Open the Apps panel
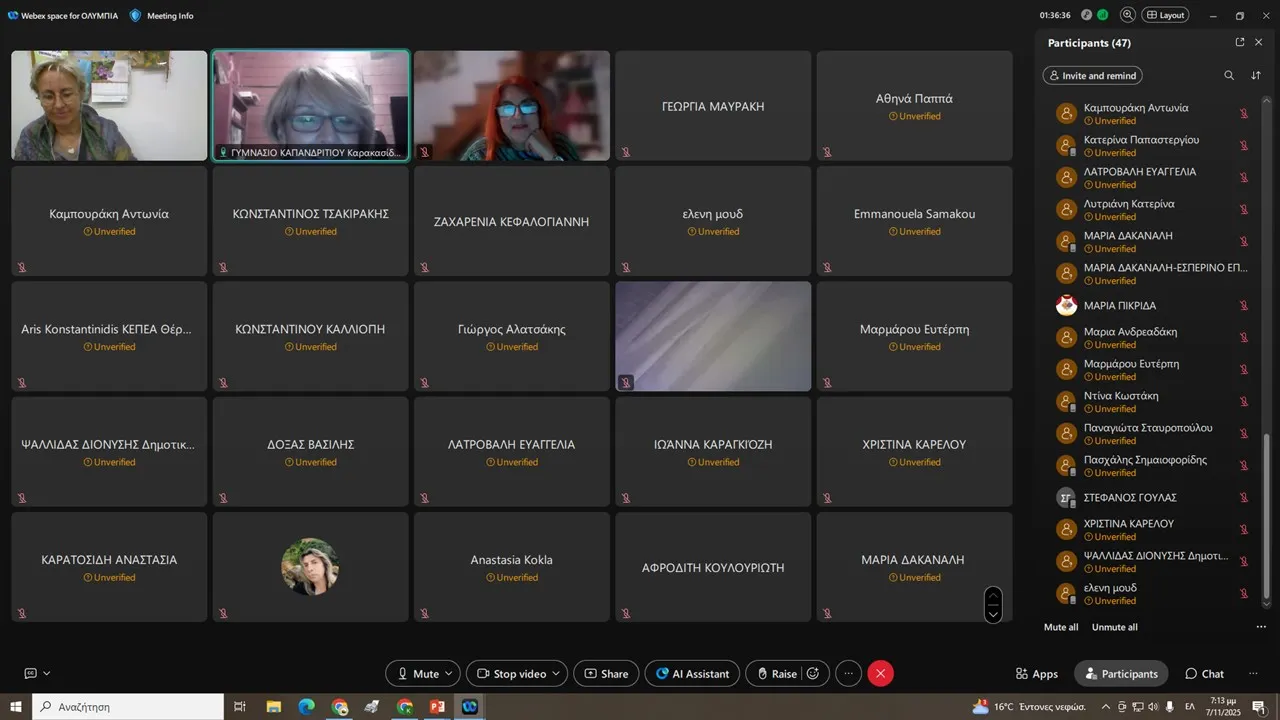This screenshot has height=720, width=1280. (1036, 674)
